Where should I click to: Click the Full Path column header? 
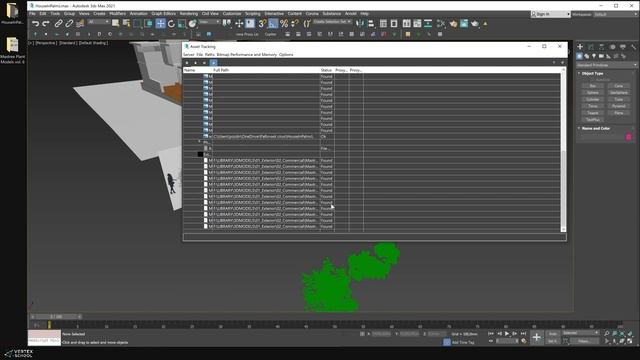click(x=265, y=70)
